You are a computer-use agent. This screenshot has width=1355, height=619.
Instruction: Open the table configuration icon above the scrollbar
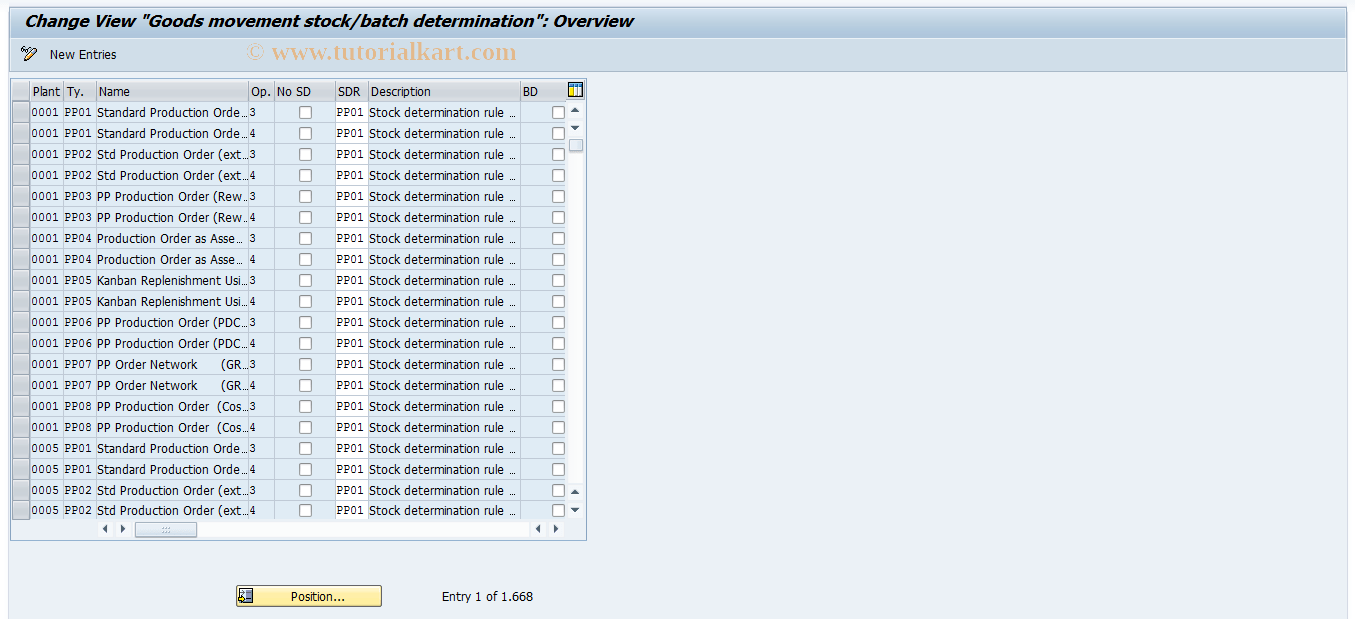pos(575,89)
